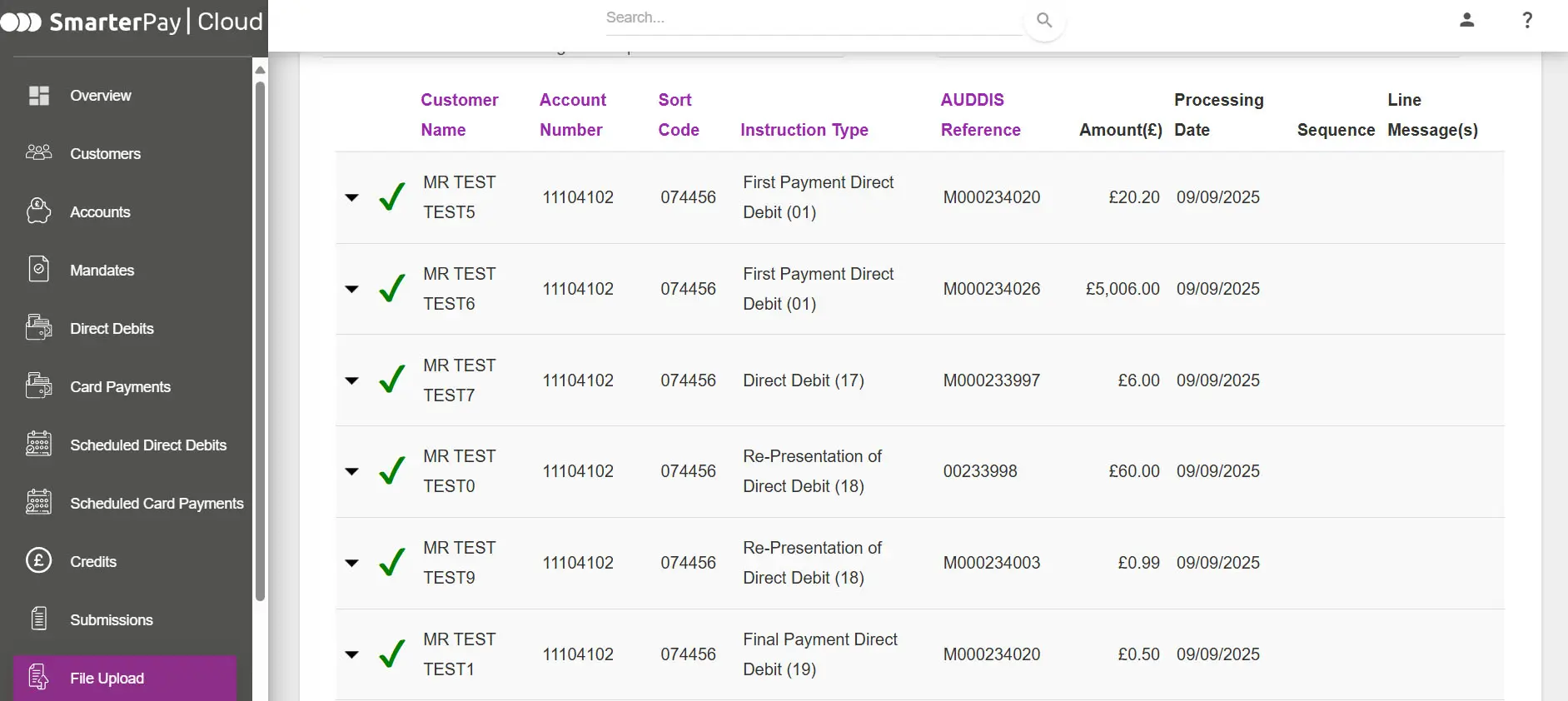Click the Overview dashboard icon
1568x701 pixels.
(x=39, y=96)
